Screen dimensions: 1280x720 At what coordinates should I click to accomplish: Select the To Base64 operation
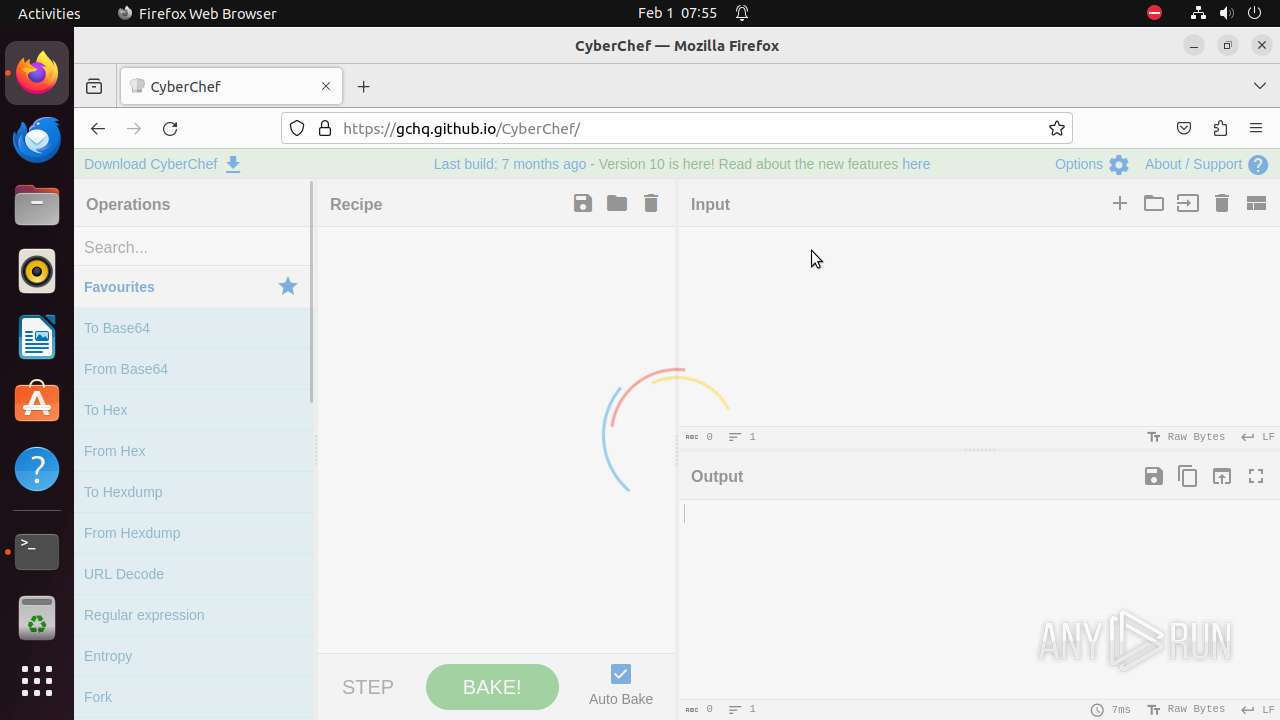193,328
